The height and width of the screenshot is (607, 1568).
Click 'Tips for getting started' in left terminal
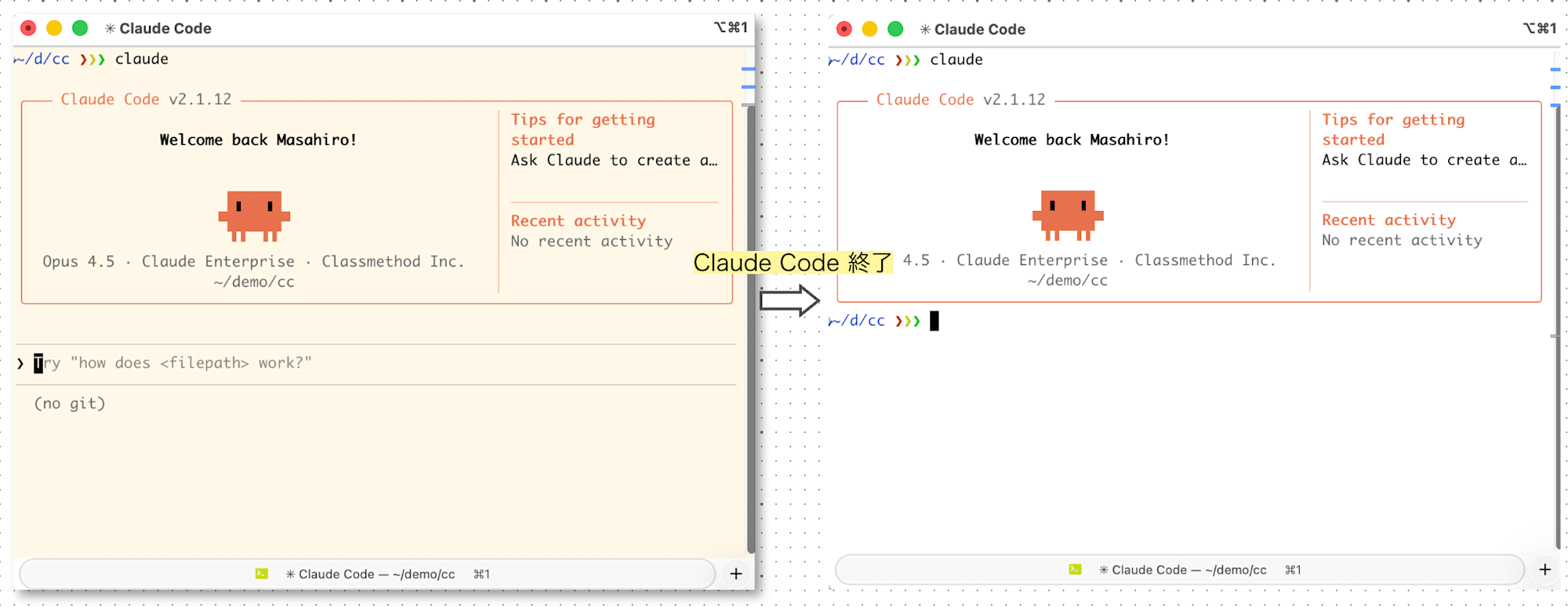tap(583, 129)
